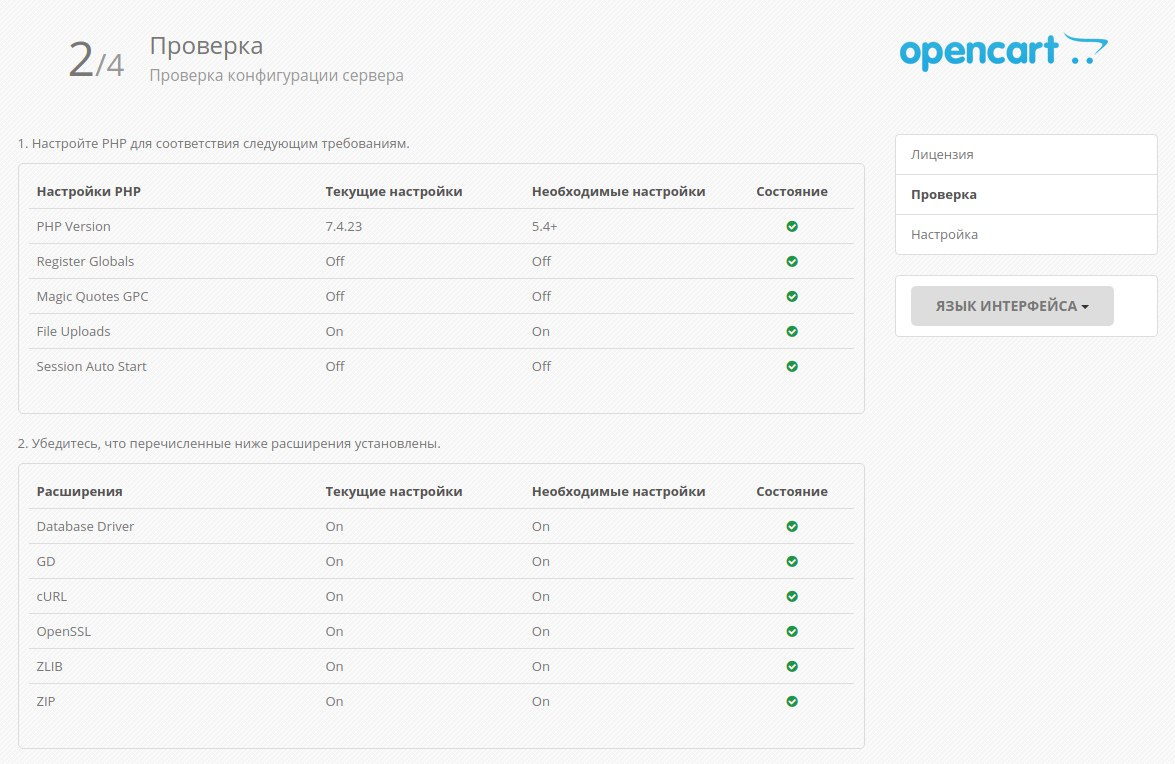Click the OpenCart logo

[1003, 52]
